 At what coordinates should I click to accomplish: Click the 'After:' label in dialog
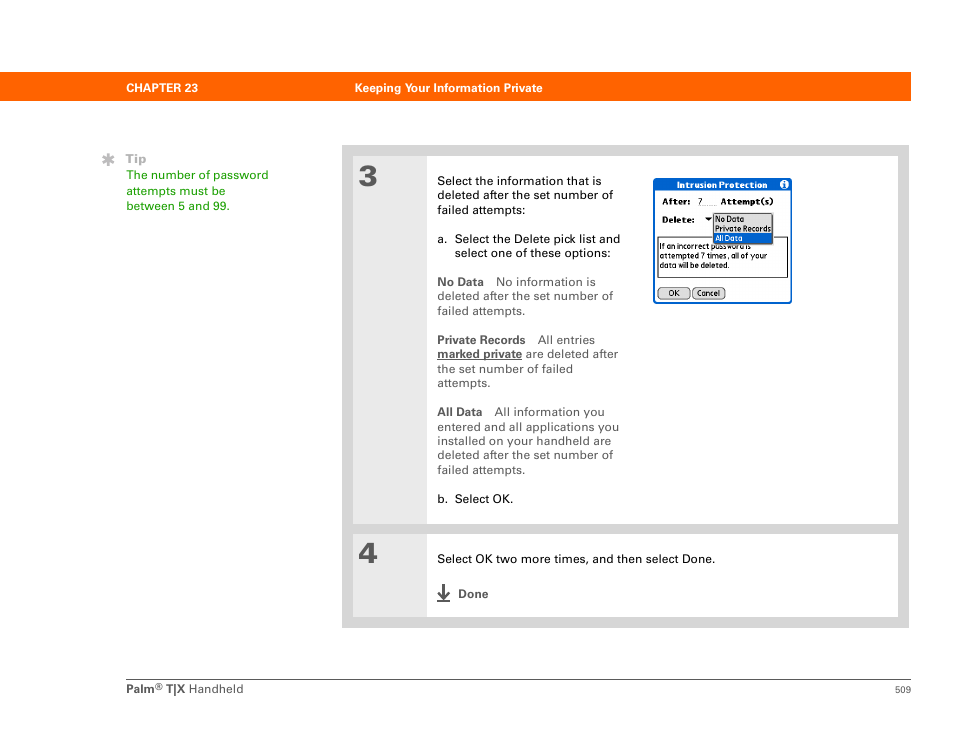tap(676, 202)
